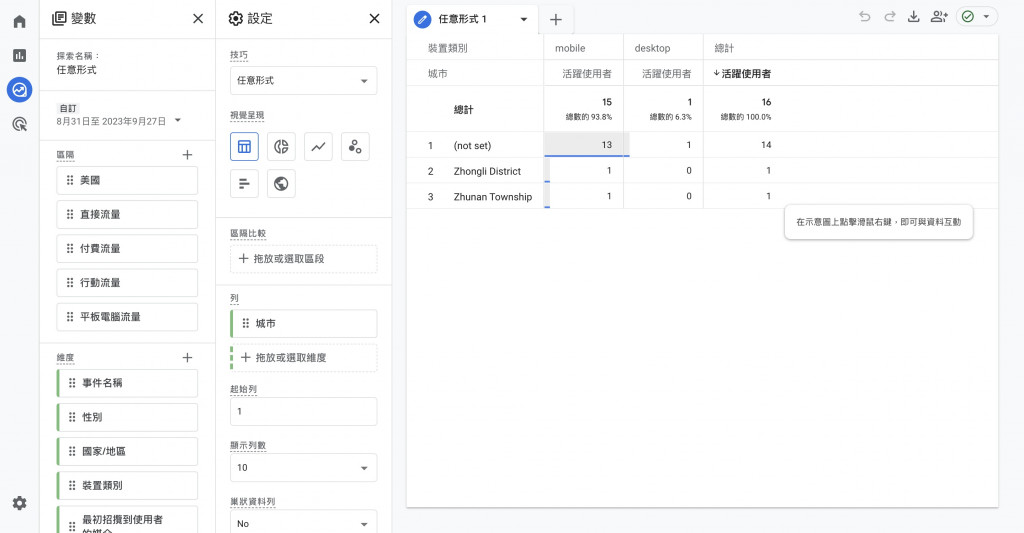Select scatter plot visualization icon
The image size is (1024, 533).
click(355, 146)
